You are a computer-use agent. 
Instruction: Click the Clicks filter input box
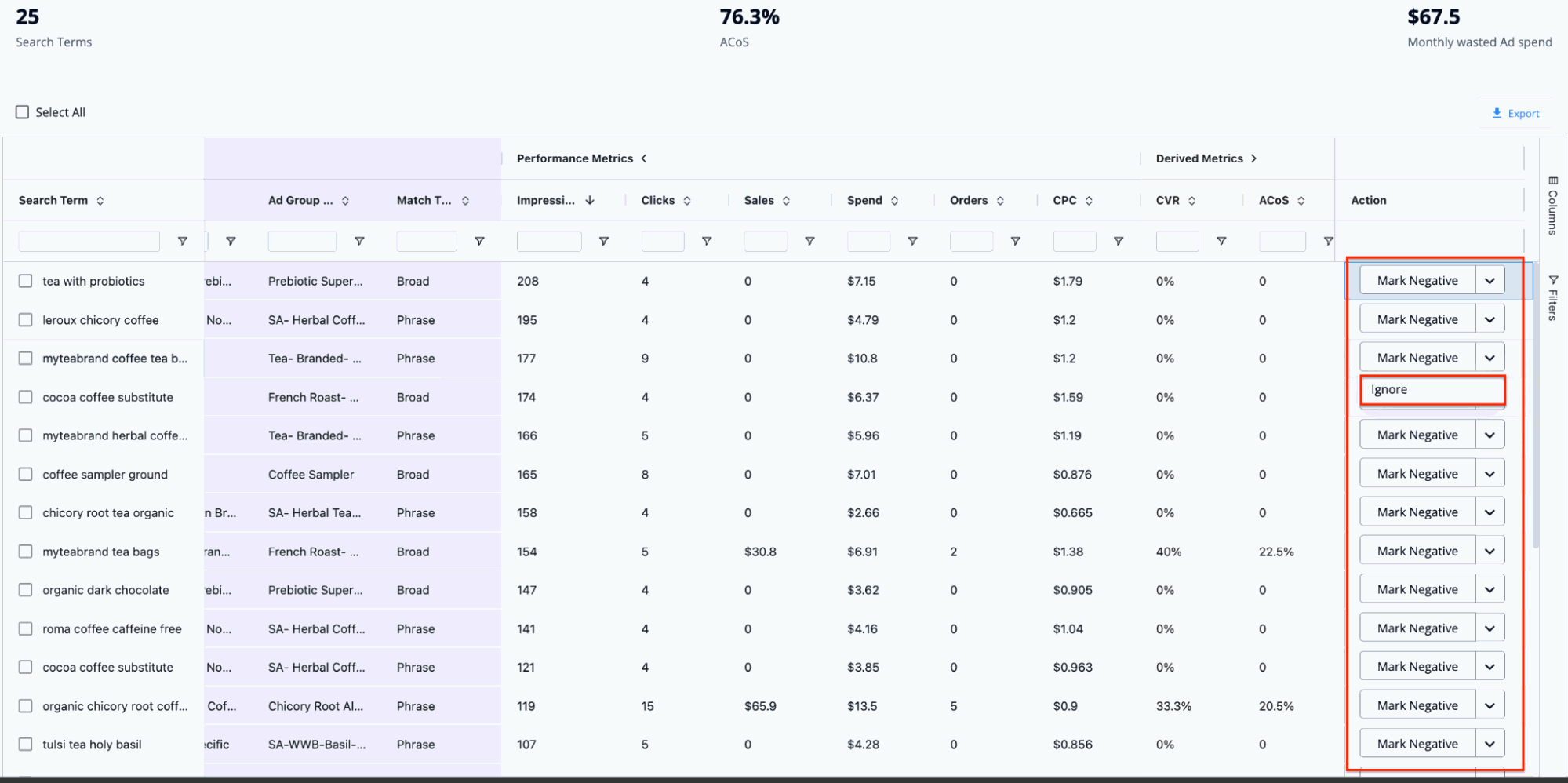663,242
